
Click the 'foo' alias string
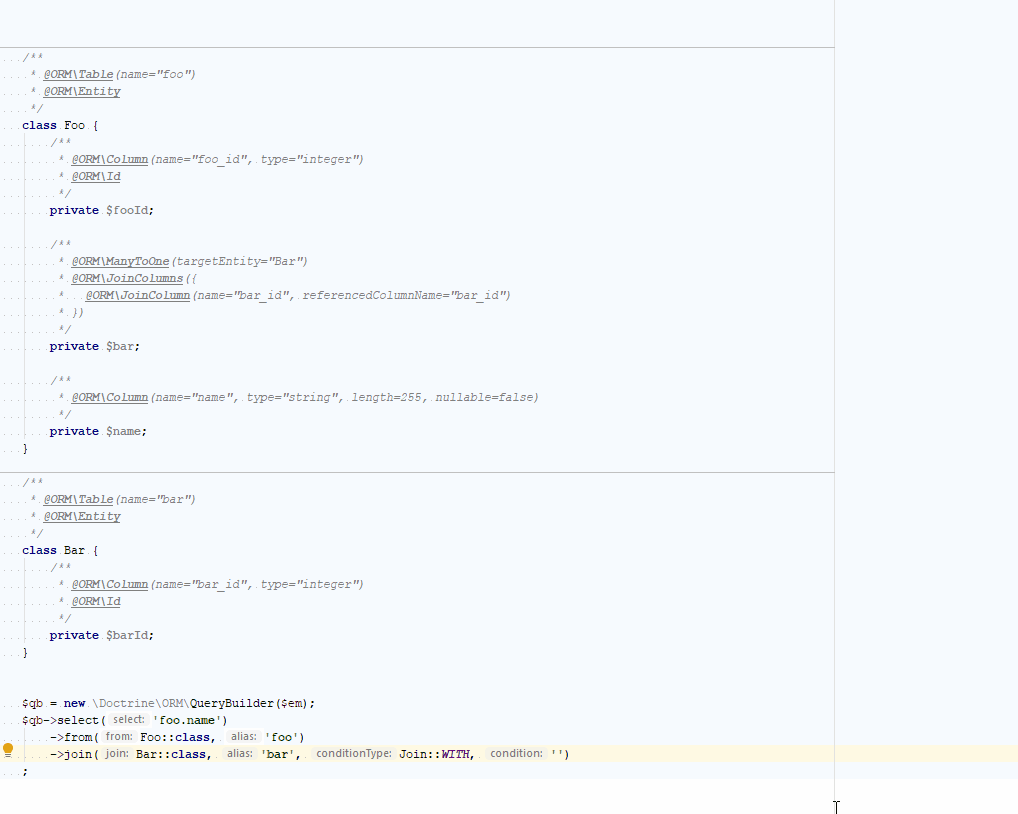click(x=282, y=737)
